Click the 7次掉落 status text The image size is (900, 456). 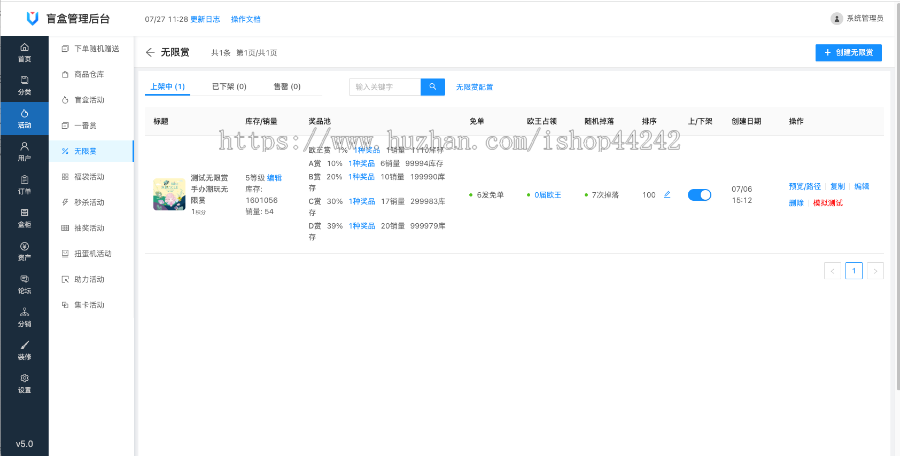point(605,195)
